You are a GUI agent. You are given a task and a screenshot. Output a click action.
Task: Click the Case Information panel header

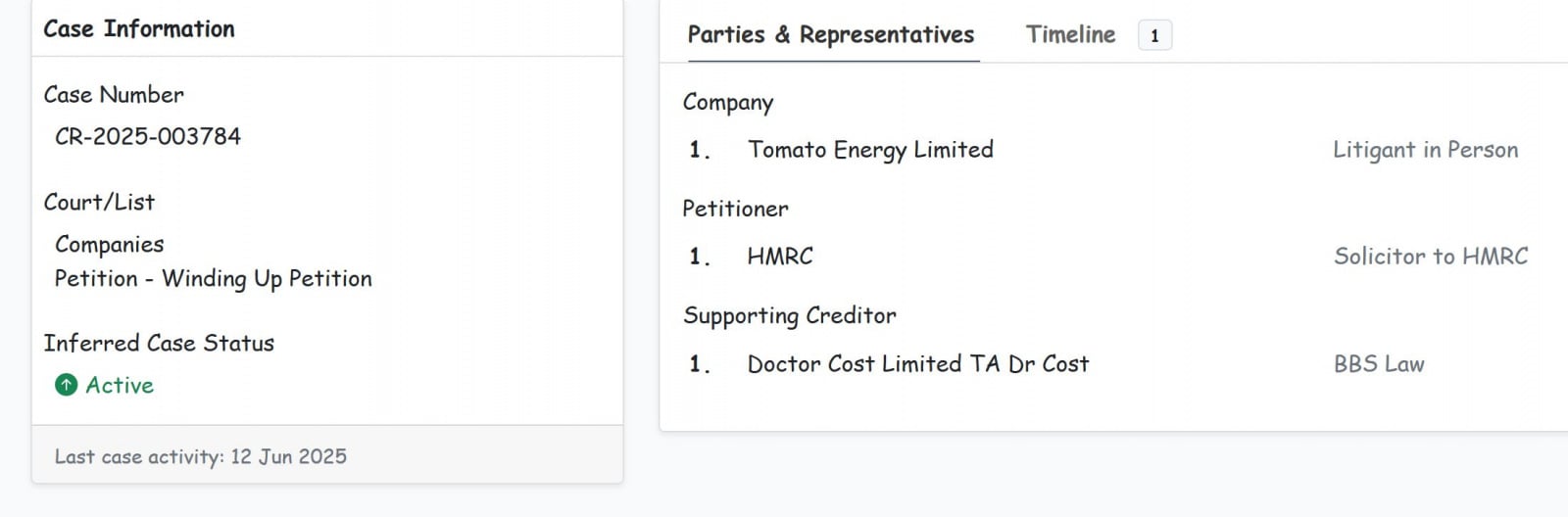click(139, 29)
